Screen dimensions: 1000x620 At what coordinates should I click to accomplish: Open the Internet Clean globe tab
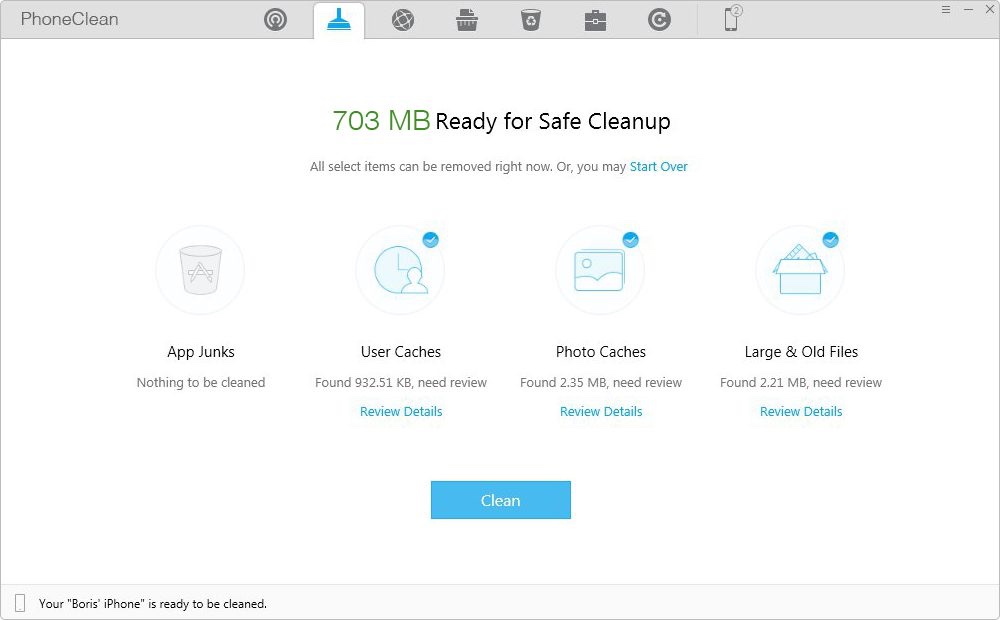[403, 20]
